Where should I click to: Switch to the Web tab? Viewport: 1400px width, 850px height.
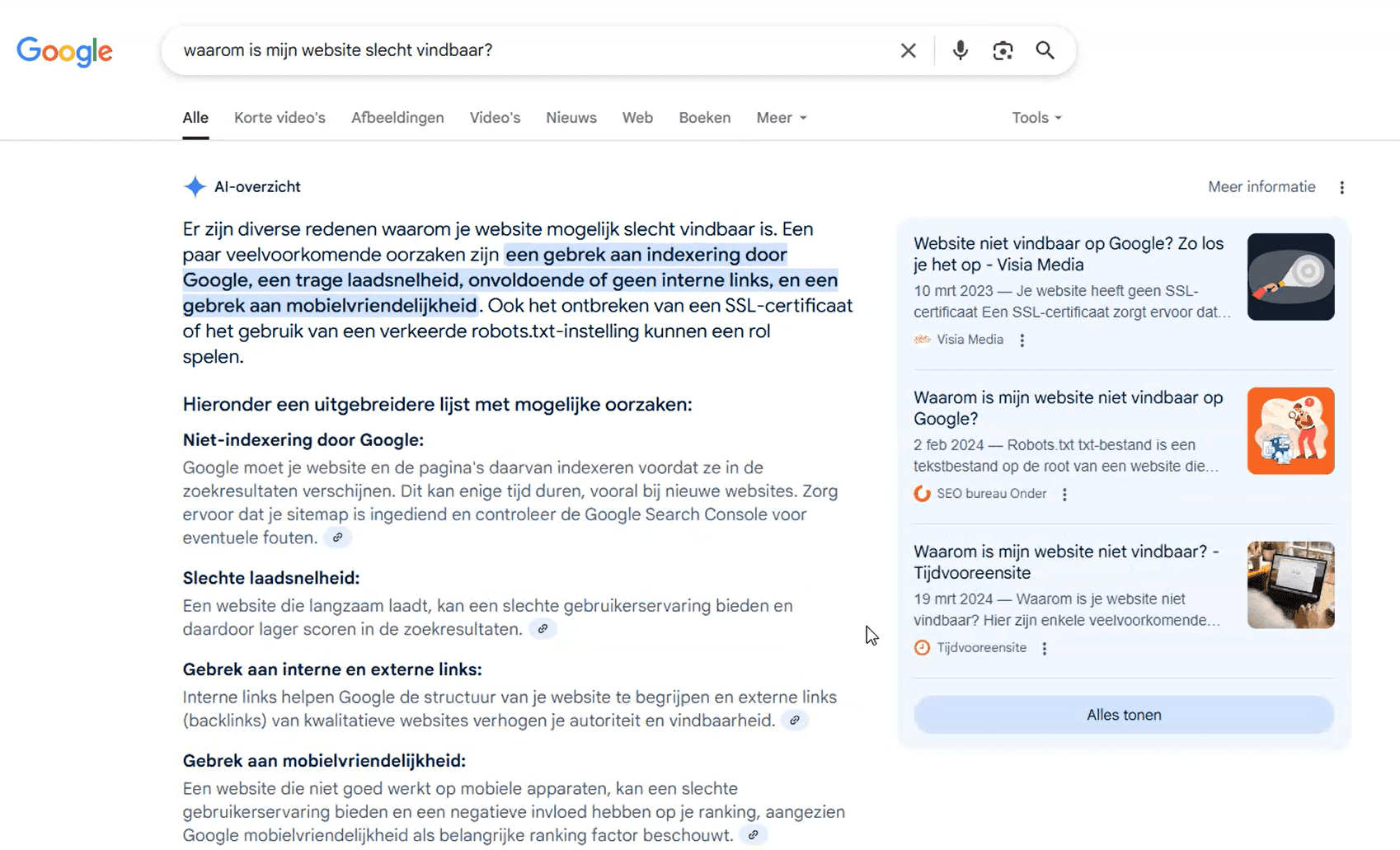(637, 118)
